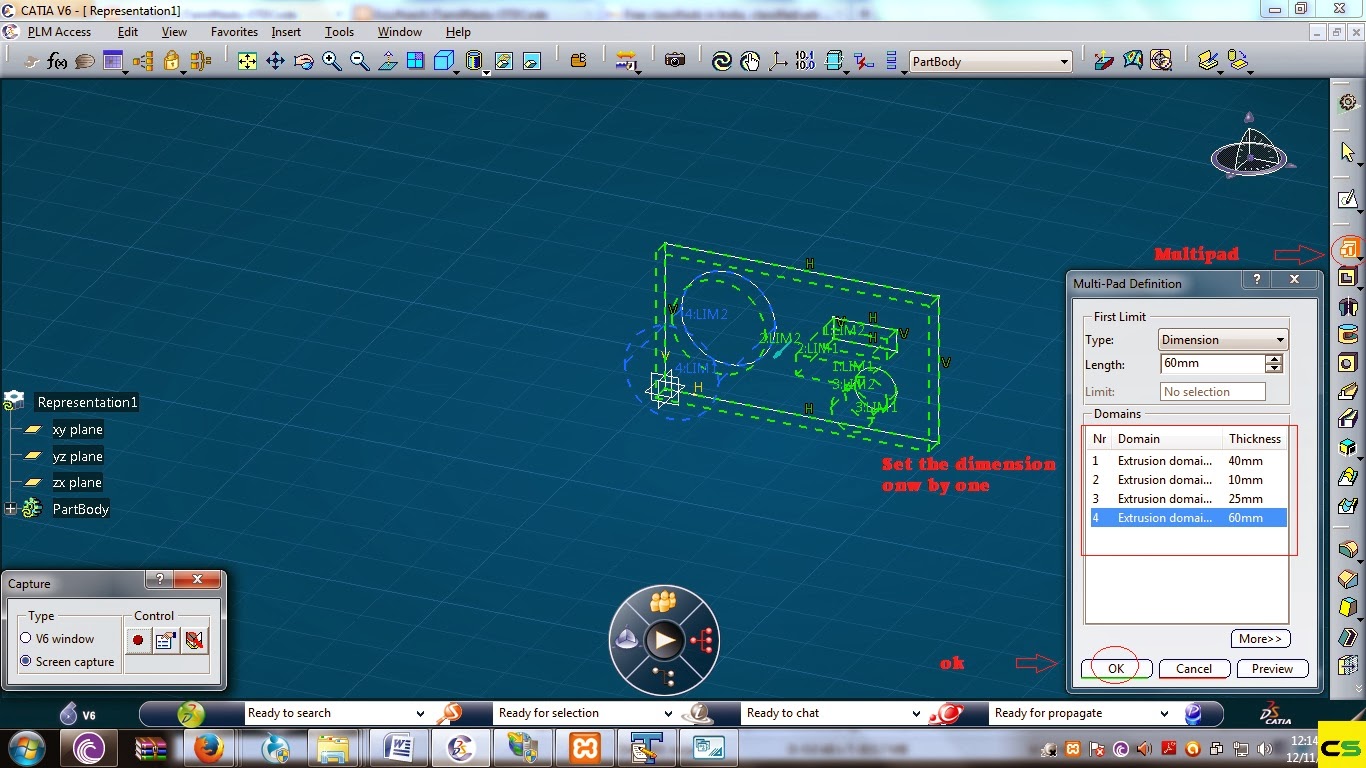Image resolution: width=1366 pixels, height=768 pixels.
Task: Enable the V6 window capture type
Action: click(26, 638)
